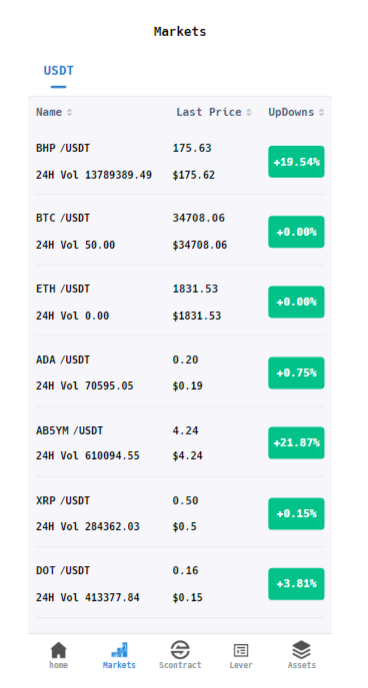
Task: Open the home icon in bottom navigation
Action: [58, 650]
